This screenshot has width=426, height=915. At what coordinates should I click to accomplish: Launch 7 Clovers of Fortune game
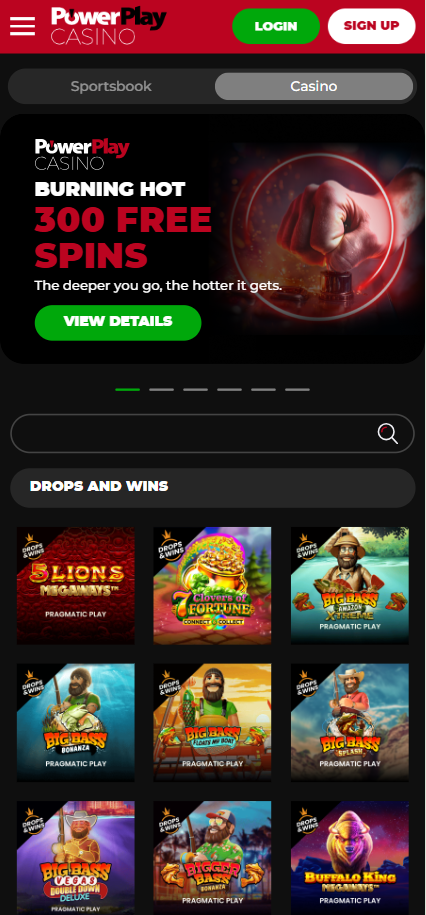212,585
